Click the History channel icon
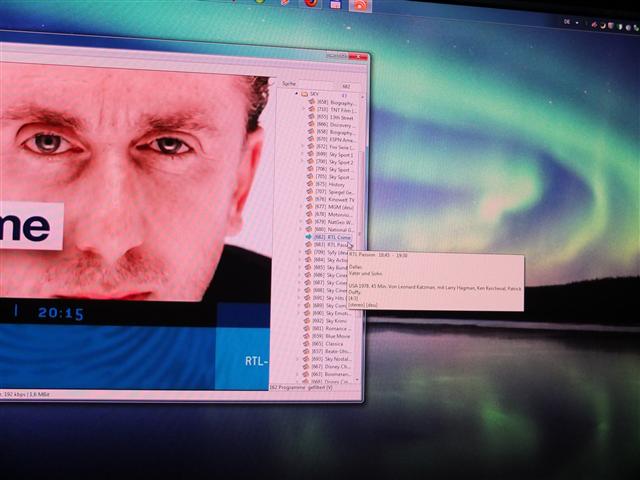640x480 pixels. [x=310, y=184]
